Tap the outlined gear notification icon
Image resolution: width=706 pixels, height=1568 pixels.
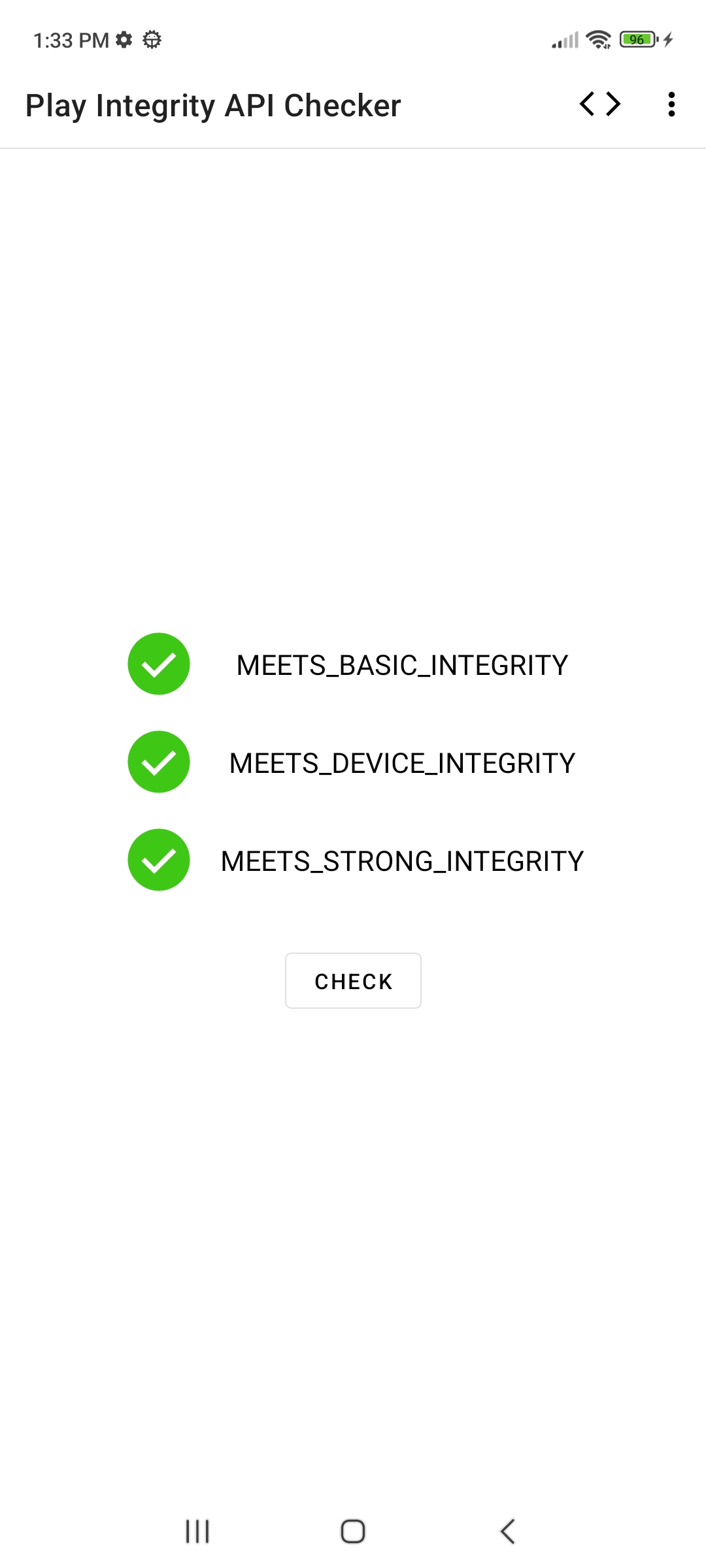[x=152, y=40]
